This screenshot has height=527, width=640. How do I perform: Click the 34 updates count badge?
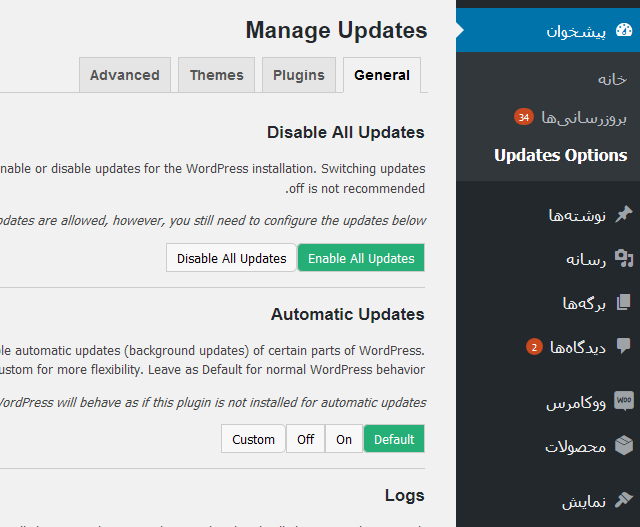524,118
